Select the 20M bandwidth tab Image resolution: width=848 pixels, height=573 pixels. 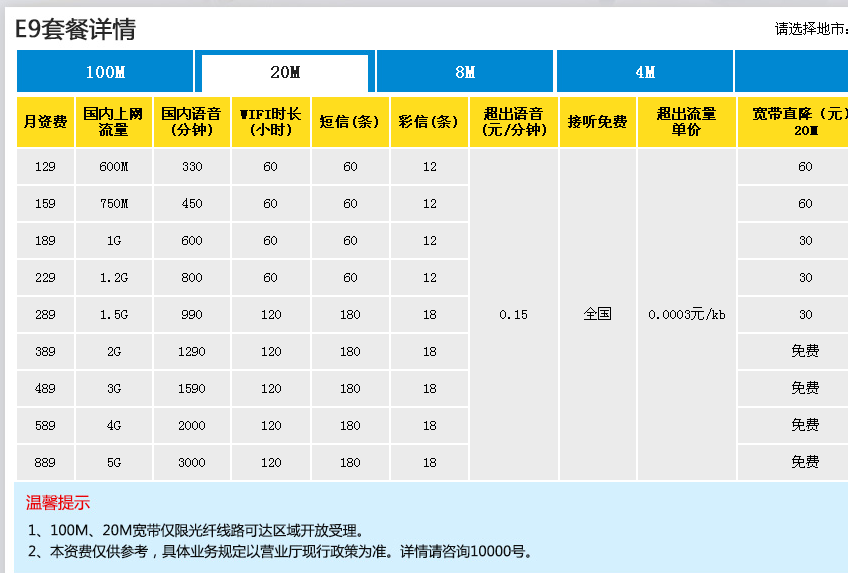click(x=285, y=73)
